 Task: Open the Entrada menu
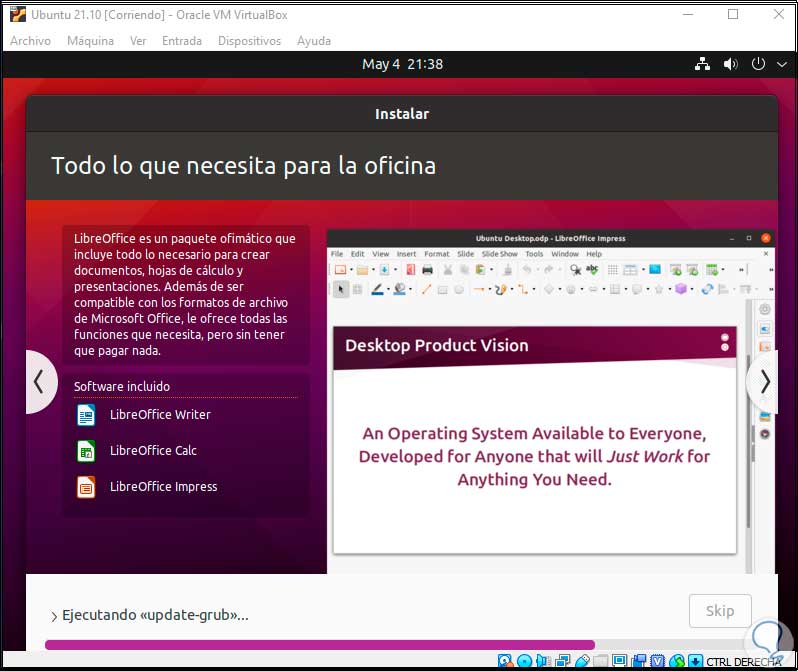coord(182,41)
